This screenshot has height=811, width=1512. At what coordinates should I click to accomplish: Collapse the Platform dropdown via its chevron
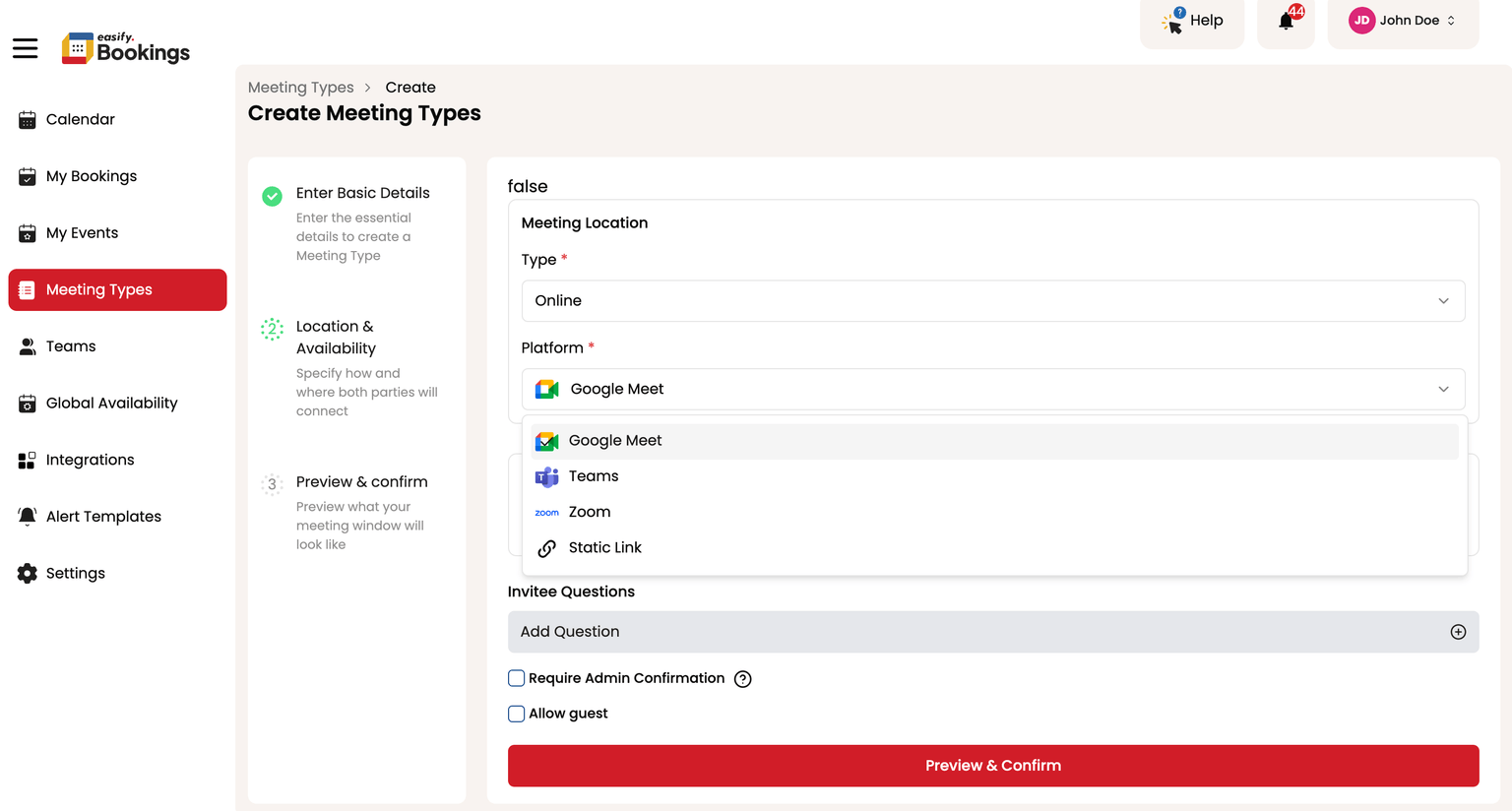pos(1443,390)
